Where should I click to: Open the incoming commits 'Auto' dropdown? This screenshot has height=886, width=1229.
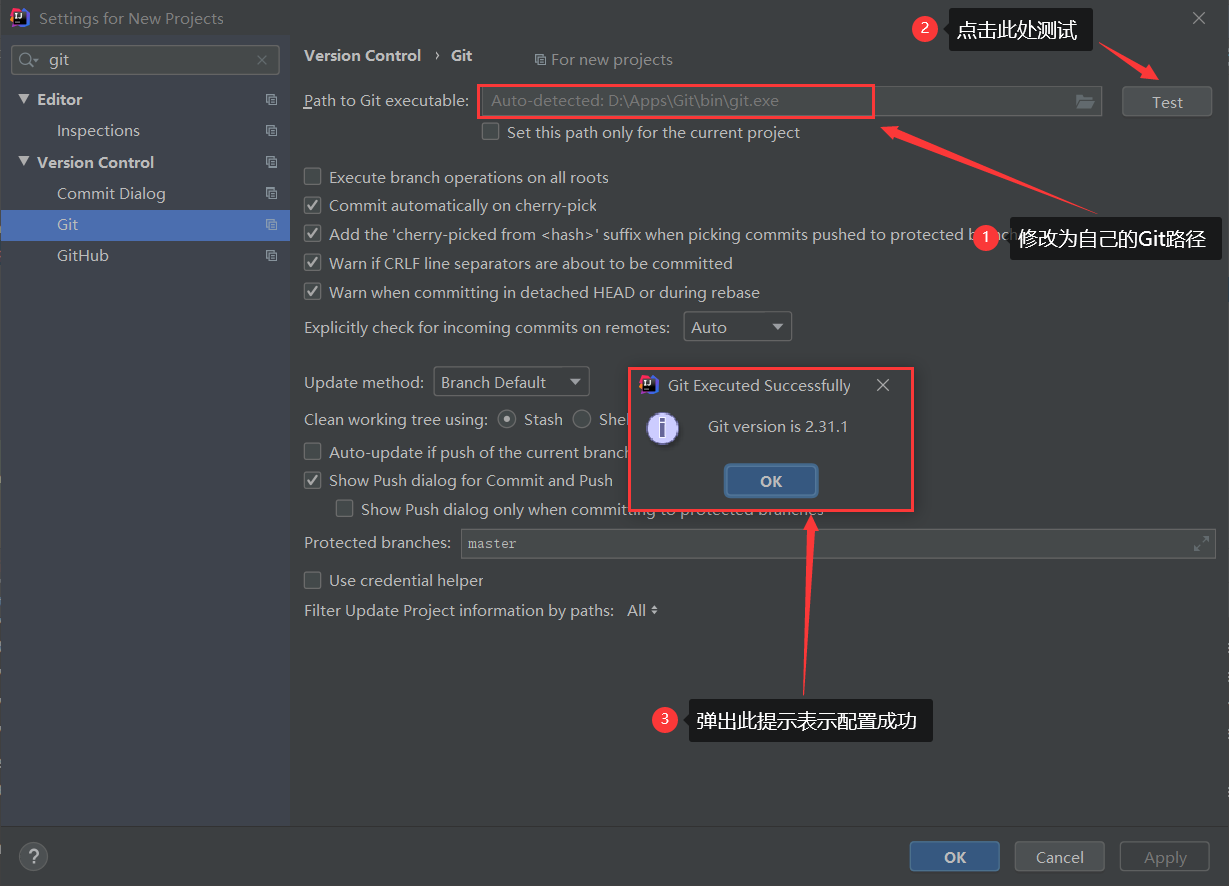tap(738, 327)
